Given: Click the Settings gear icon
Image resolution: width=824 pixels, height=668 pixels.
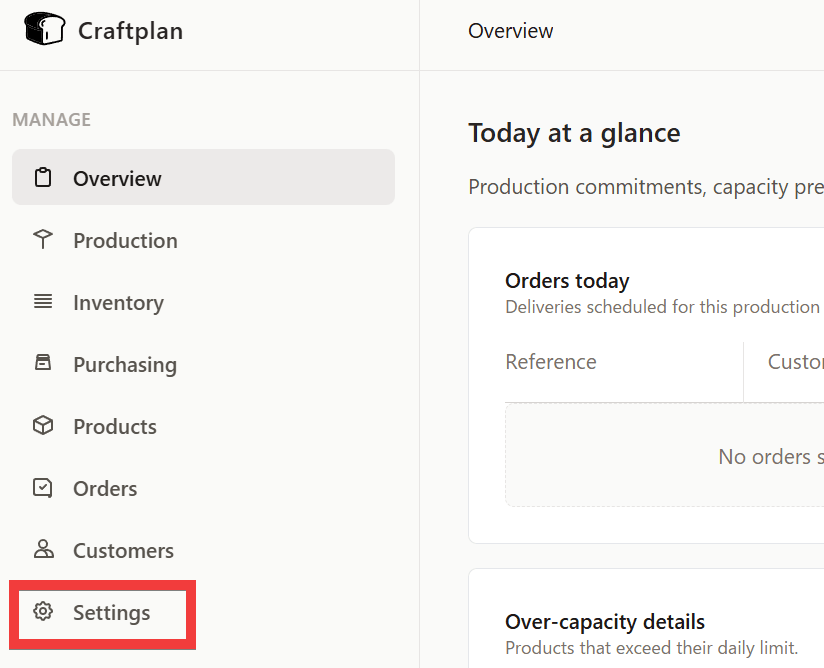Looking at the screenshot, I should coord(43,612).
